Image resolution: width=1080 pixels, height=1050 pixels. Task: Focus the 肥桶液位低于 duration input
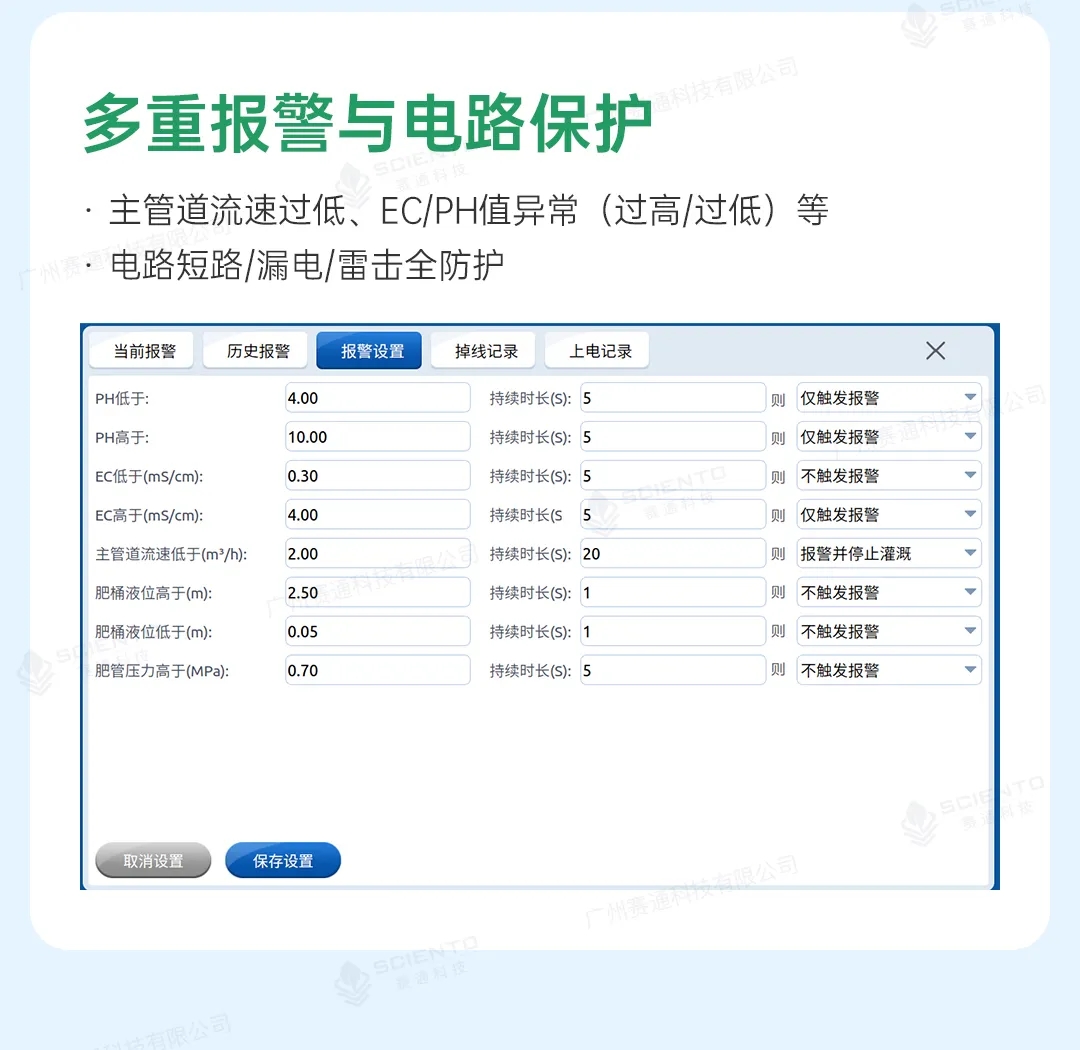tap(672, 632)
